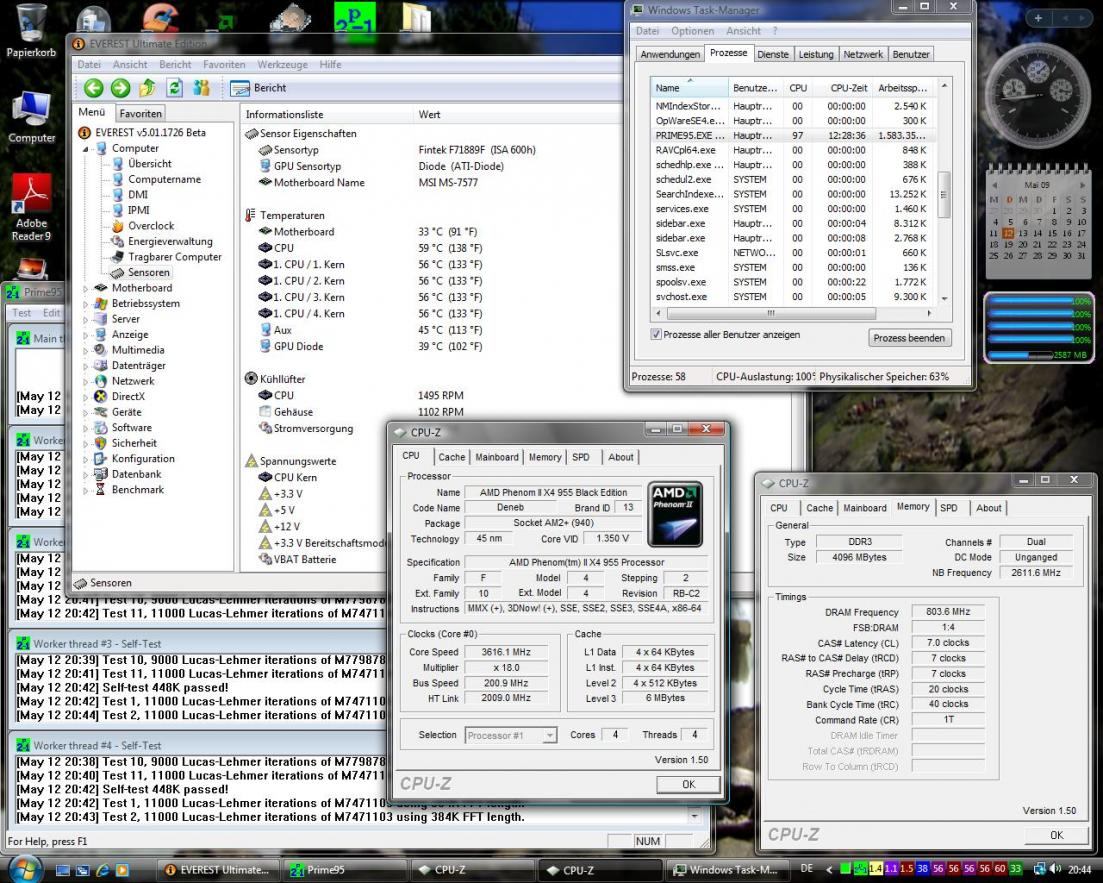This screenshot has width=1103, height=883.
Task: Toggle Prozesse aller Benutzer anzeigen checkbox
Action: point(656,335)
